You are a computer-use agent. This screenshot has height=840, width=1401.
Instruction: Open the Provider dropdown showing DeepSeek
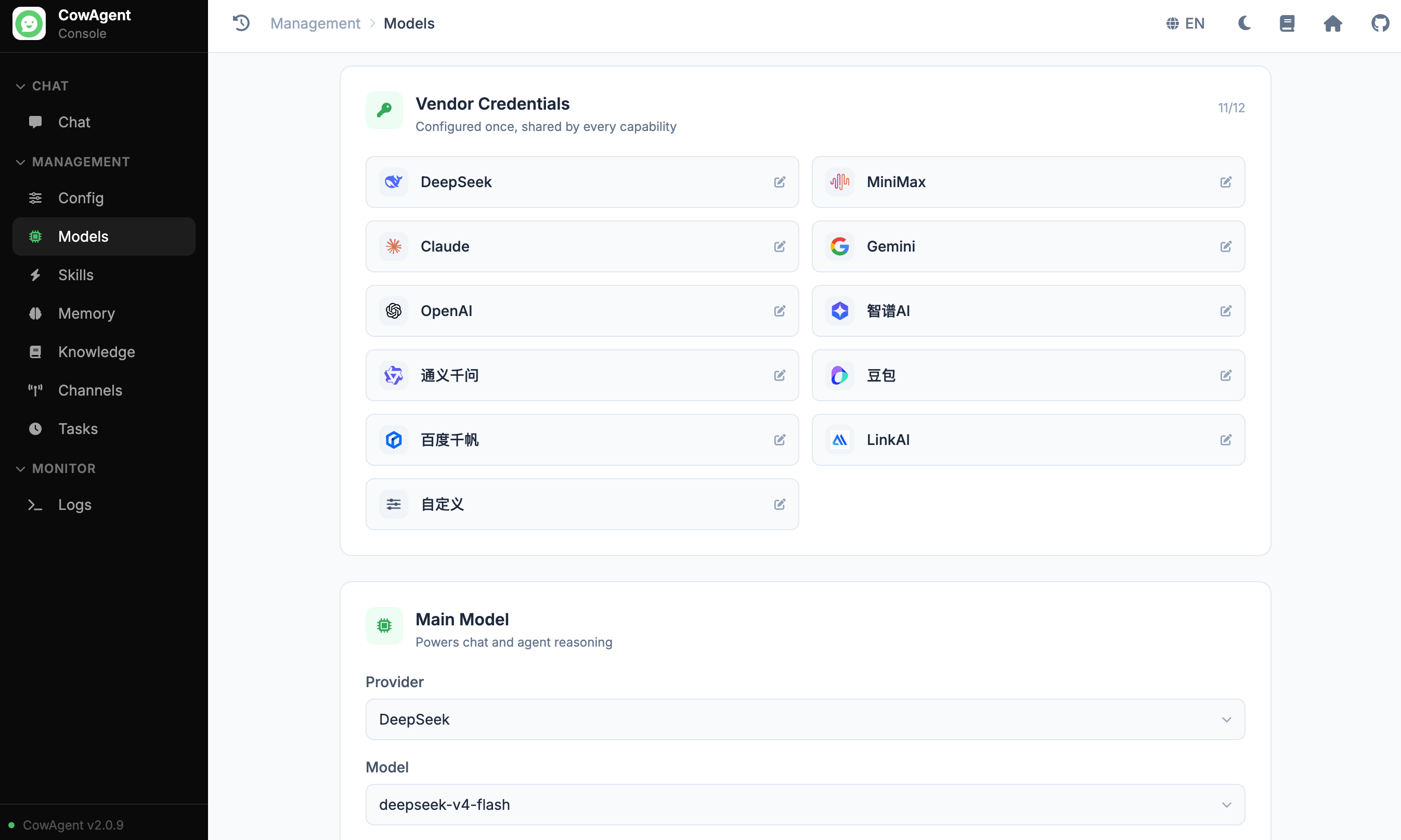coord(805,719)
